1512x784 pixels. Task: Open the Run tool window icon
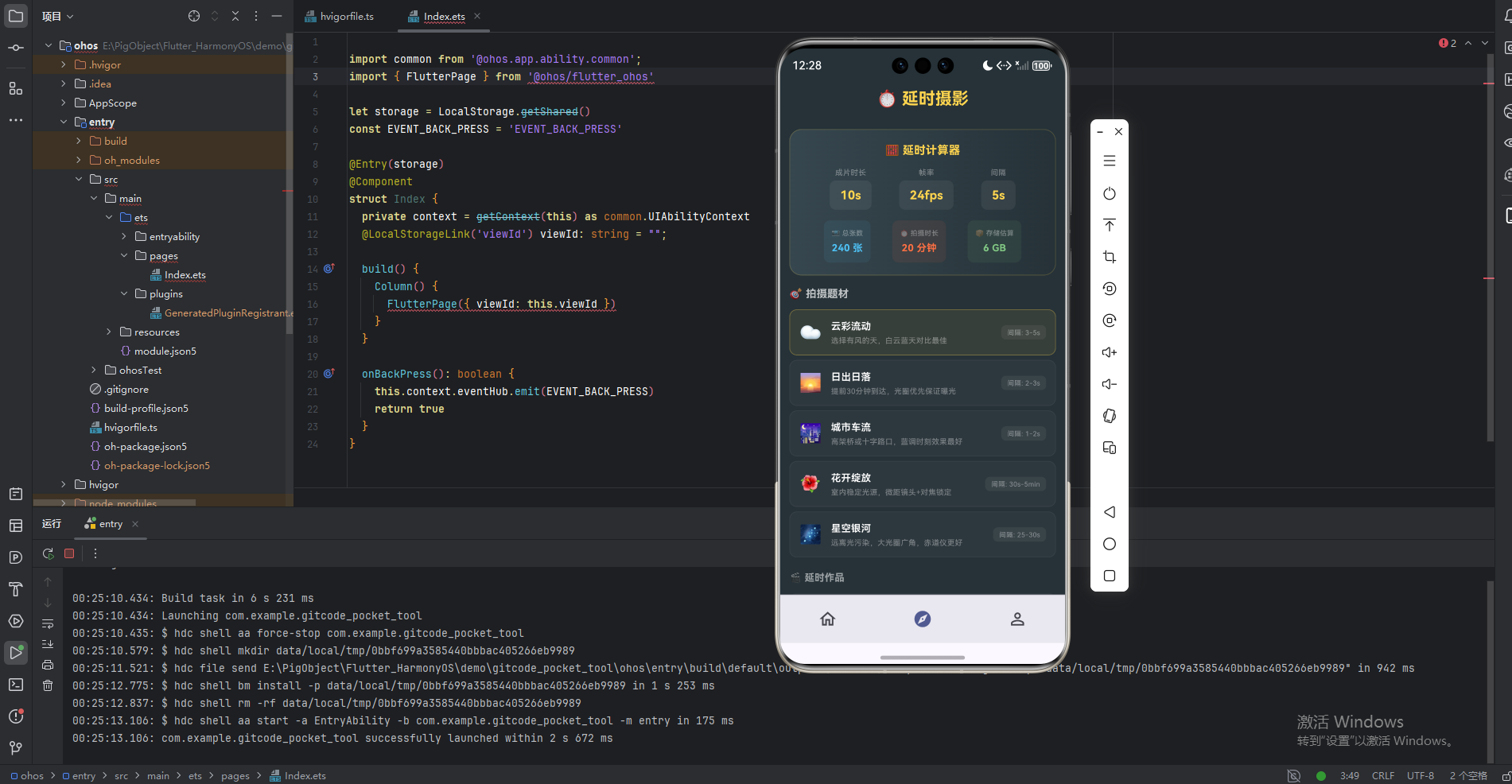(x=16, y=653)
